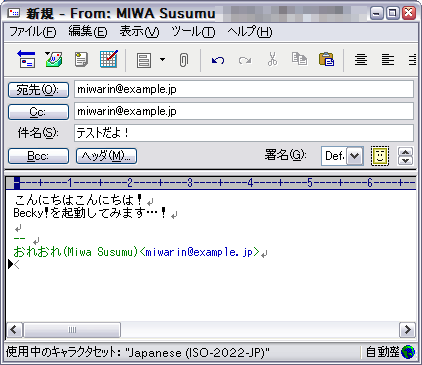The image size is (422, 365).
Task: Apply left alignment icon
Action: [x=388, y=60]
